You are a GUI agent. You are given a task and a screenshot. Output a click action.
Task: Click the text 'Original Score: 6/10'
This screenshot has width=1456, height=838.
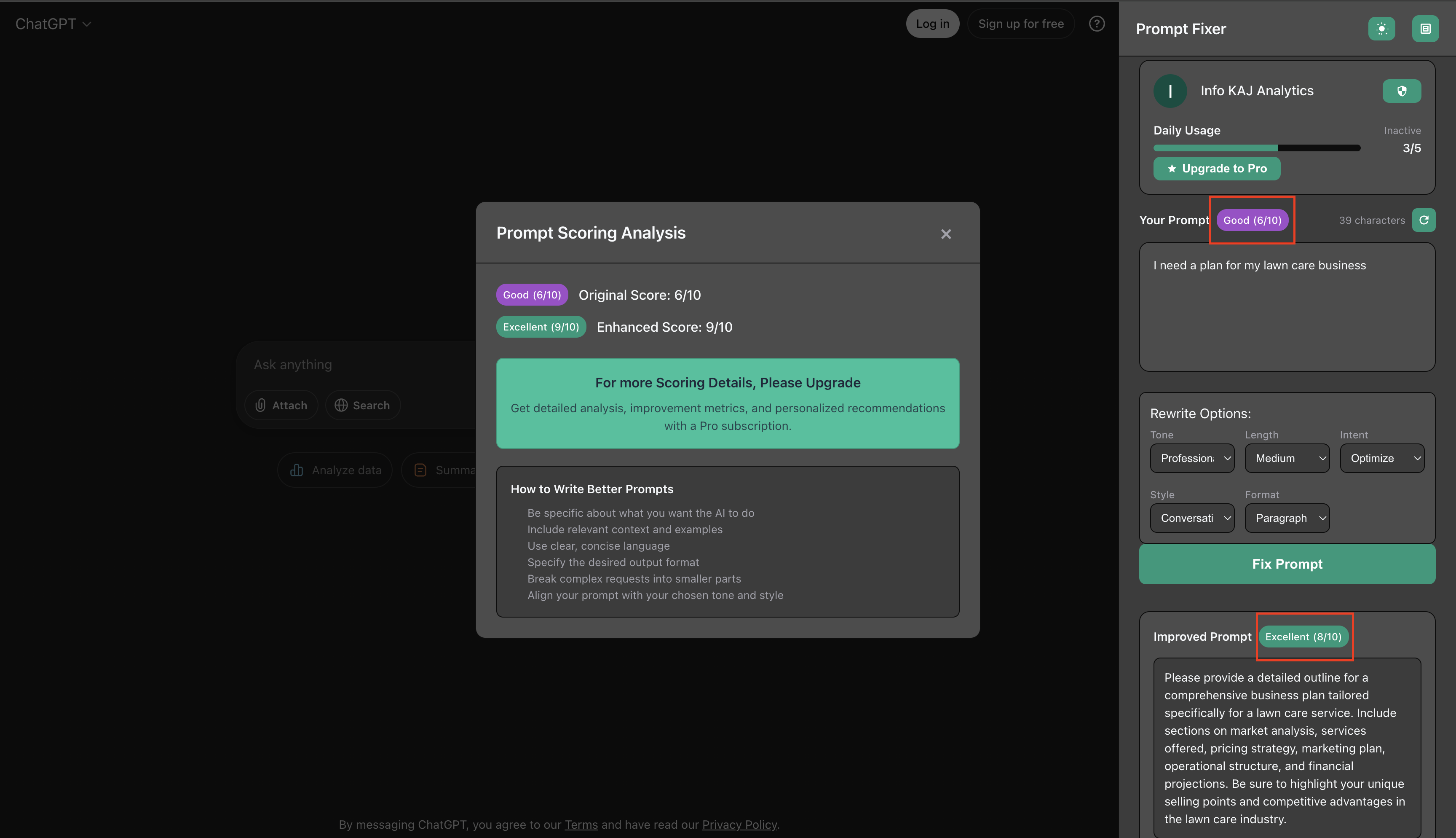[x=640, y=295]
